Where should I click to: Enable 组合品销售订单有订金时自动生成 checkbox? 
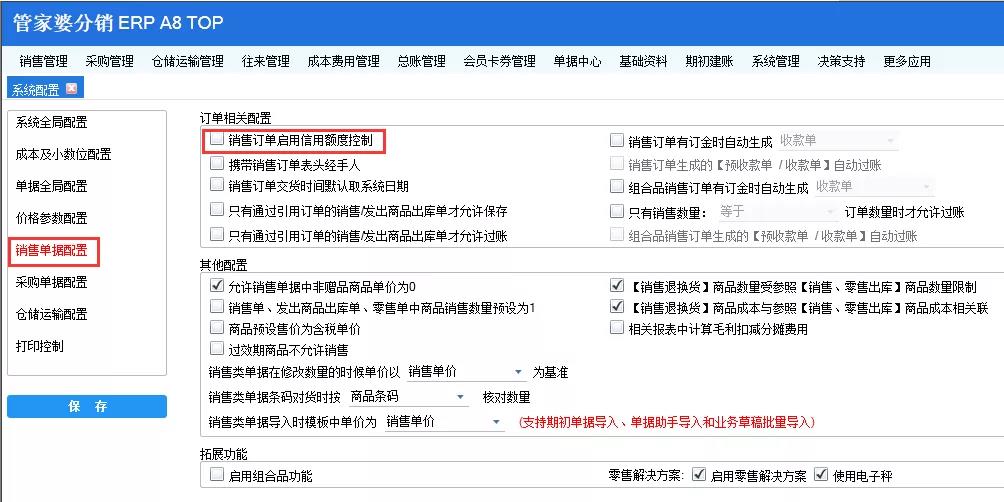coord(617,187)
